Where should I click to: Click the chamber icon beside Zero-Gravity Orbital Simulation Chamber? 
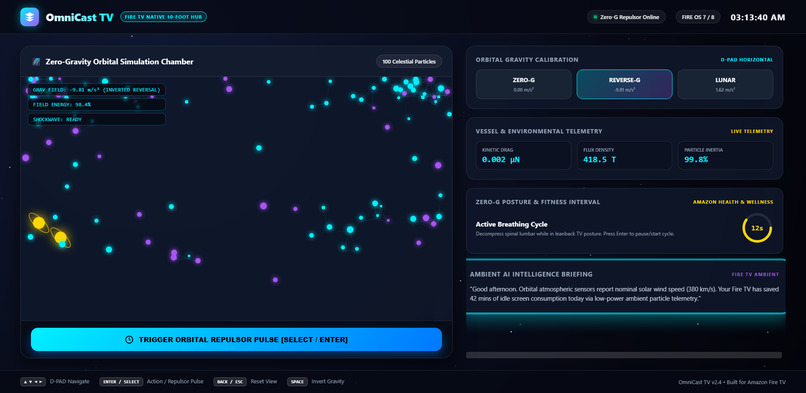click(x=36, y=62)
